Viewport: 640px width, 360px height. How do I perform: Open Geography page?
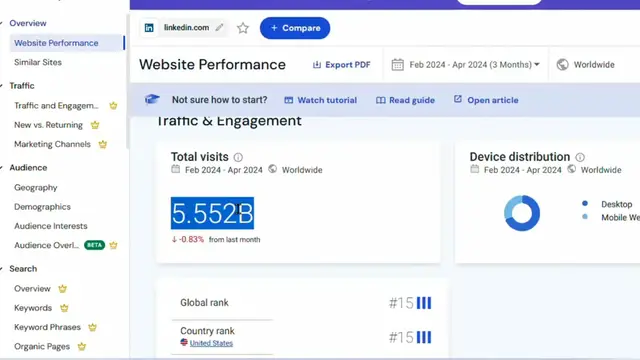[x=36, y=188]
